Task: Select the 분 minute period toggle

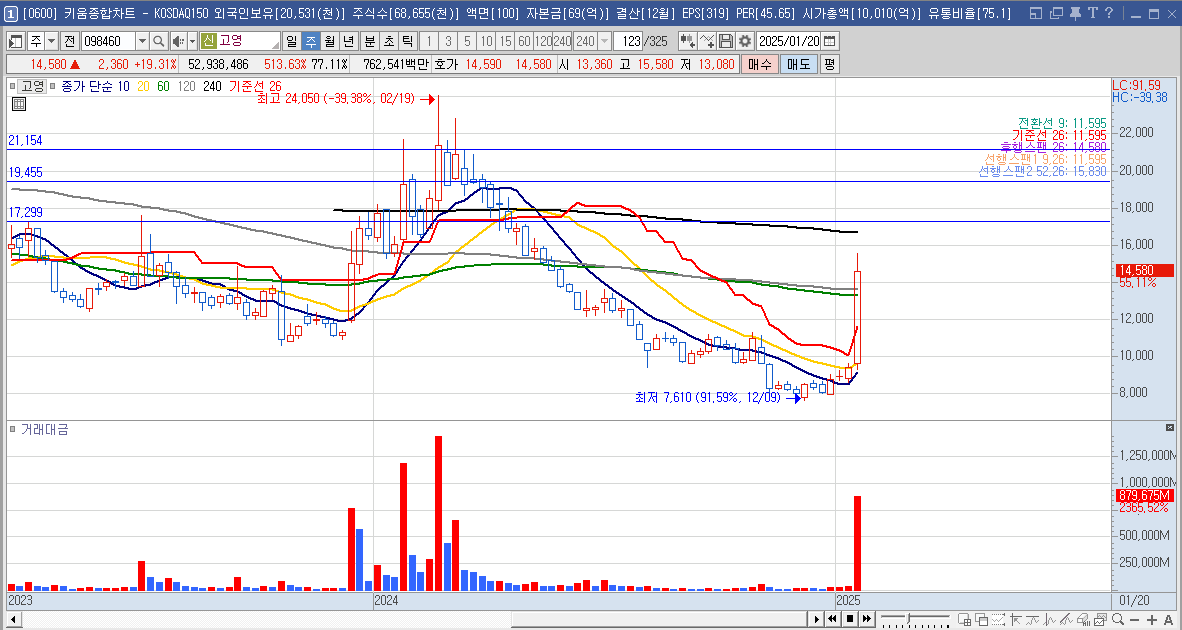Action: coord(369,41)
